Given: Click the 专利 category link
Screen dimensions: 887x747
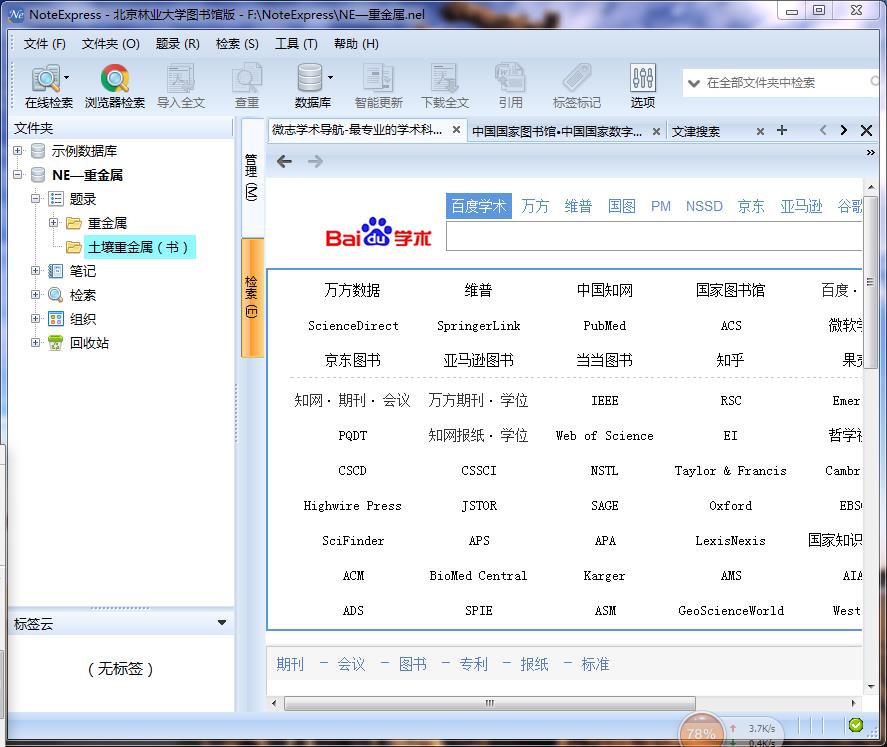Looking at the screenshot, I should pos(473,664).
